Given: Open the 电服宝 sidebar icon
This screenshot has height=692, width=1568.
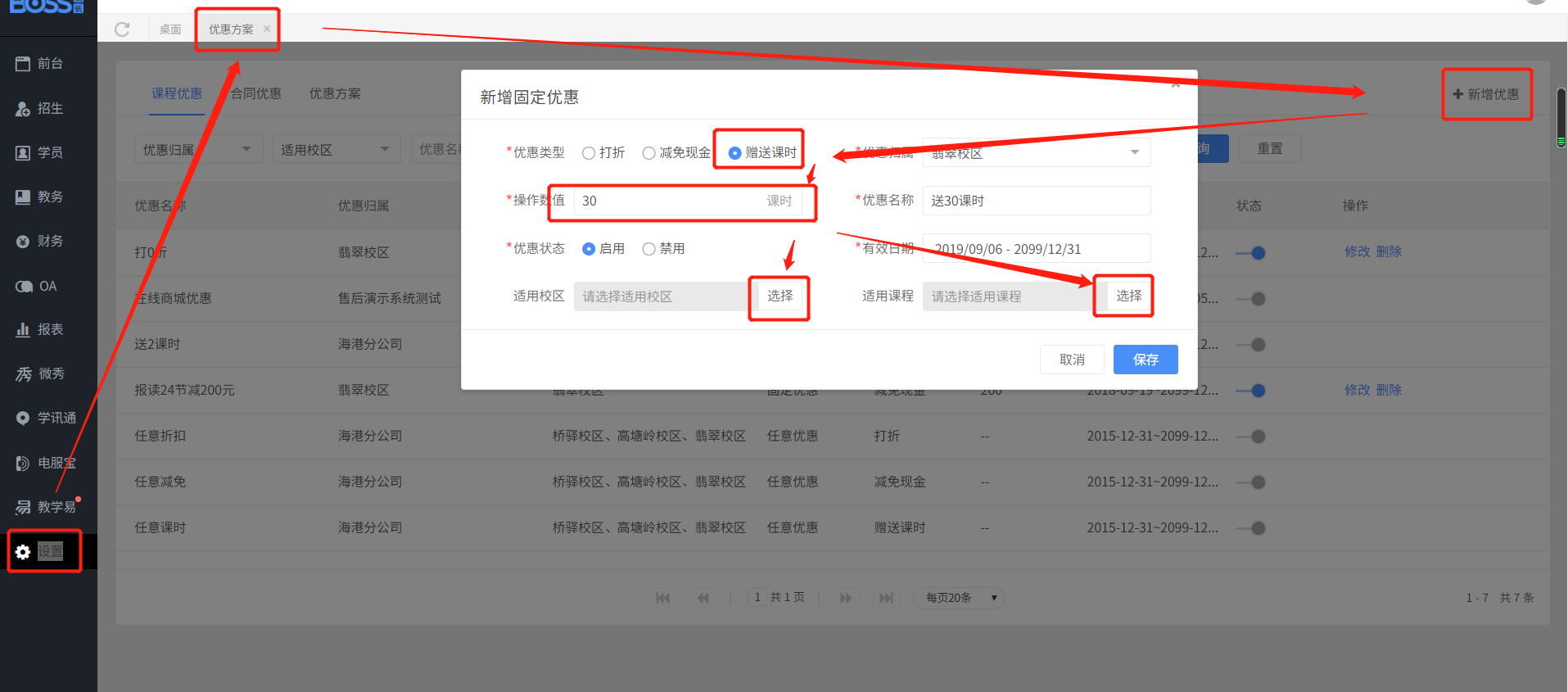Looking at the screenshot, I should point(23,463).
